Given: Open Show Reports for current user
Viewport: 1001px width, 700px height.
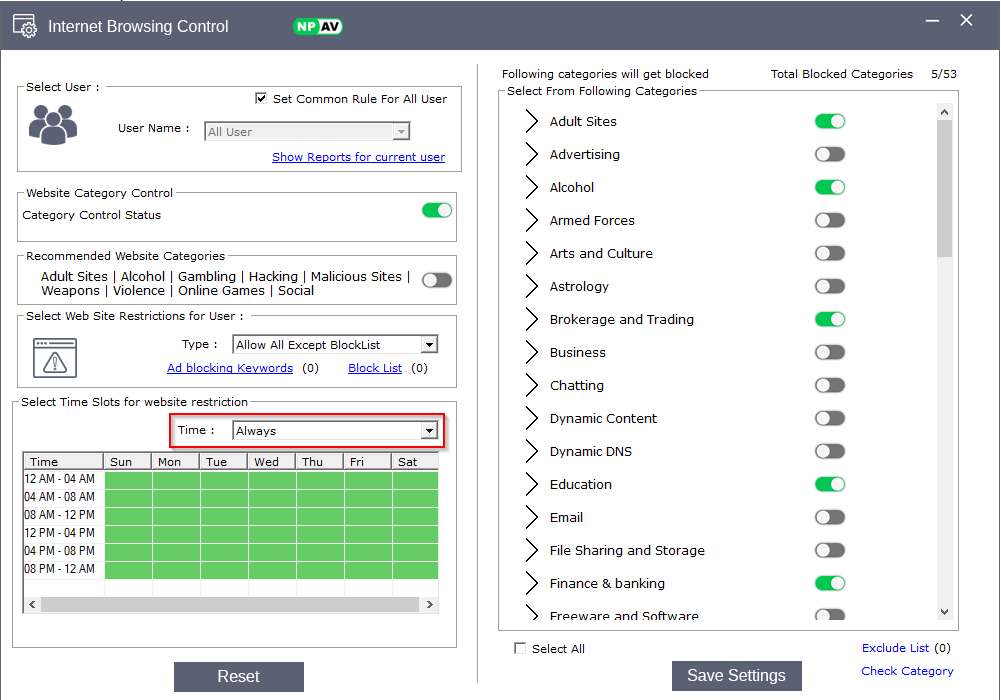Looking at the screenshot, I should point(358,157).
